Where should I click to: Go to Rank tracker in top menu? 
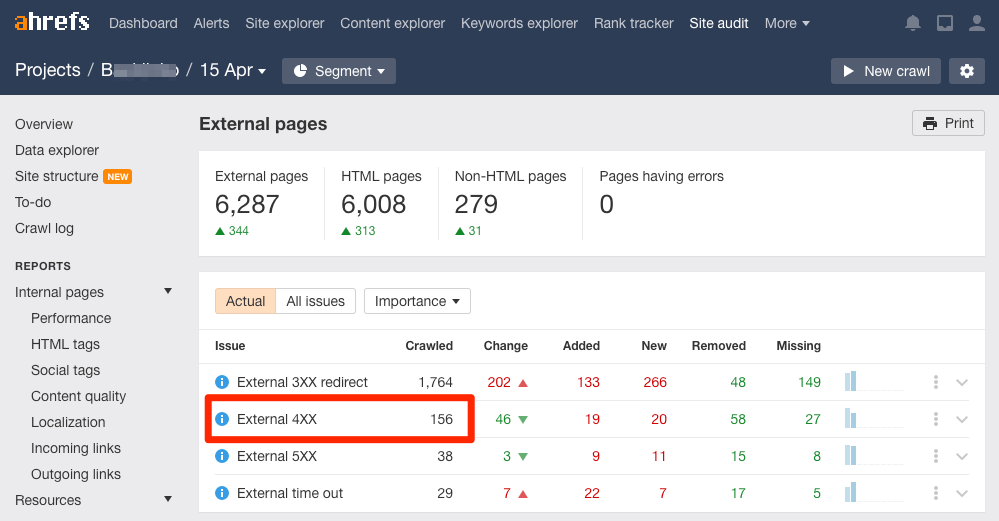pyautogui.click(x=633, y=23)
